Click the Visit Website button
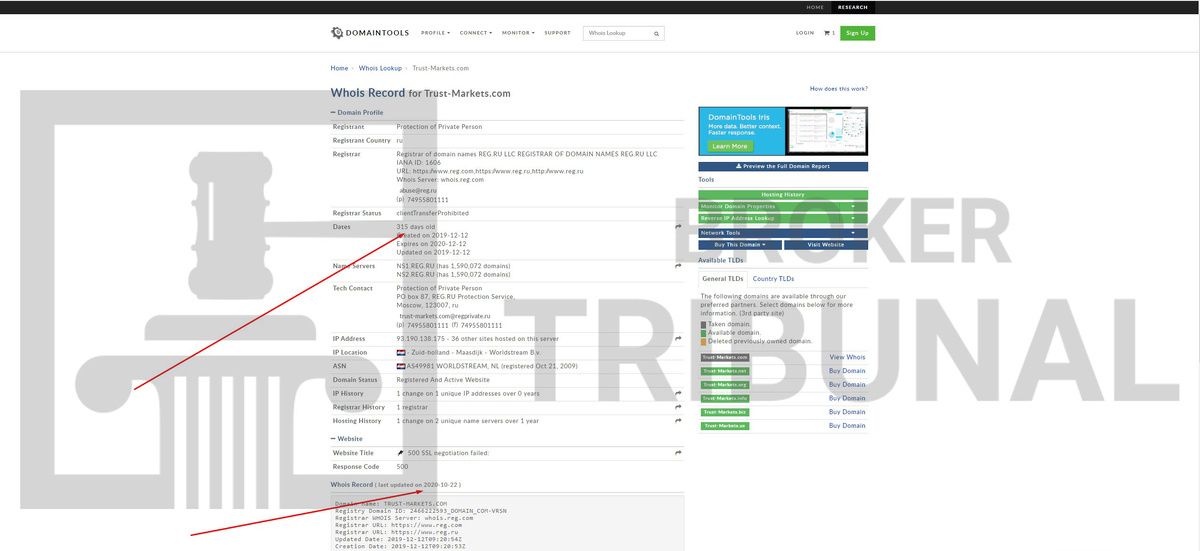This screenshot has height=551, width=1200. 826,245
